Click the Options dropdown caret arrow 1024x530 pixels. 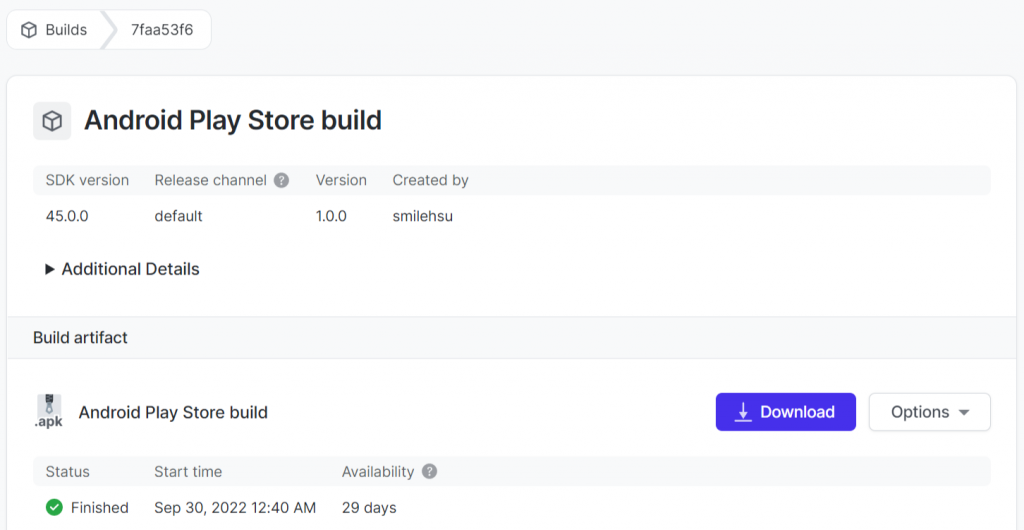964,413
